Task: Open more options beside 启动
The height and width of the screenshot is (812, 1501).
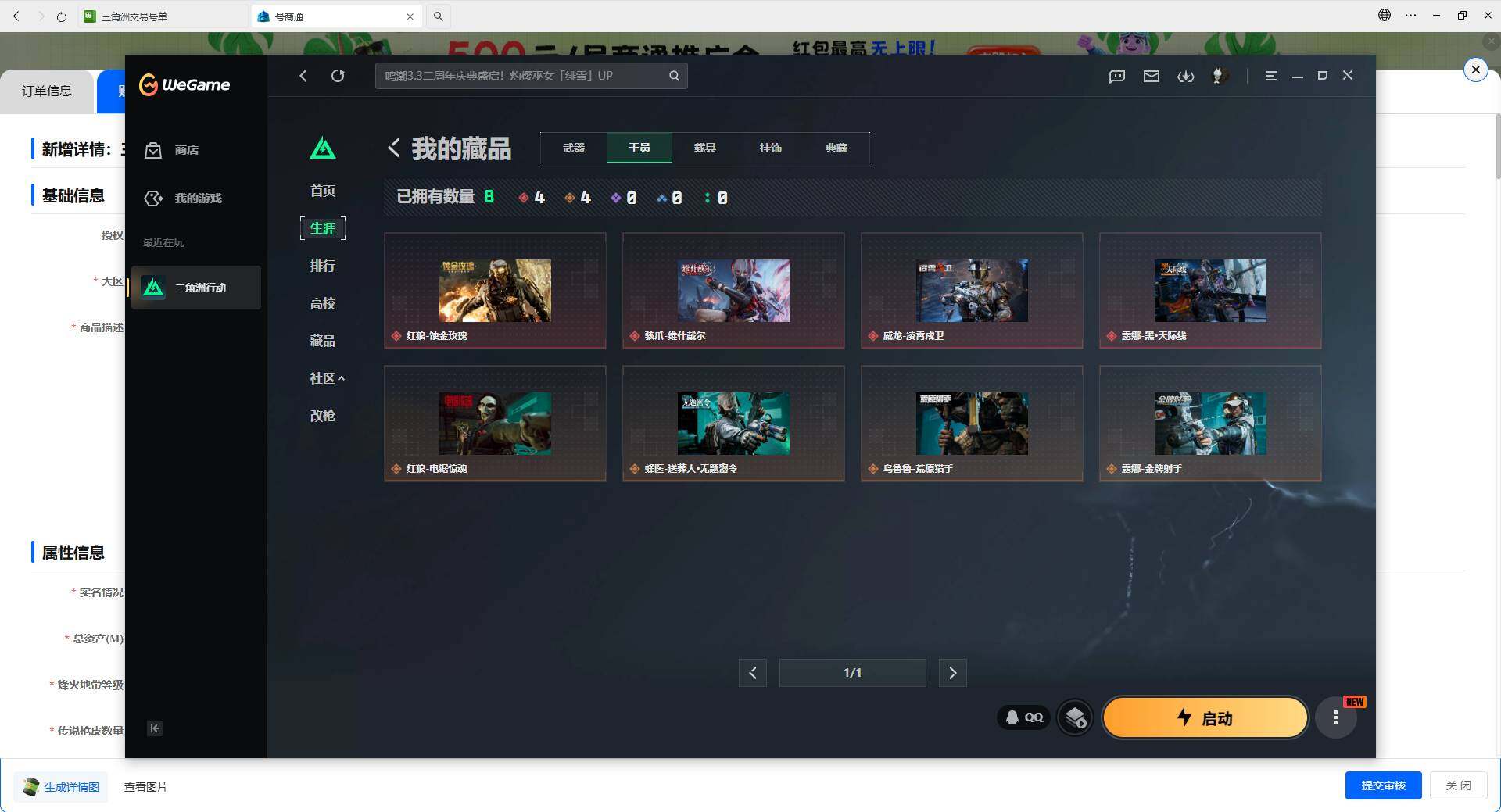Action: click(x=1336, y=717)
